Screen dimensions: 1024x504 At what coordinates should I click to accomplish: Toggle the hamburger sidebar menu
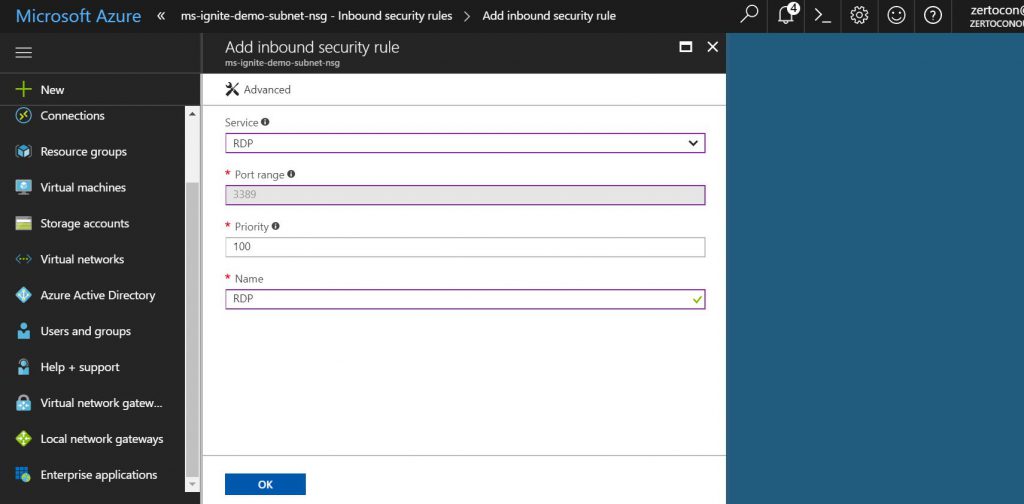coord(24,53)
